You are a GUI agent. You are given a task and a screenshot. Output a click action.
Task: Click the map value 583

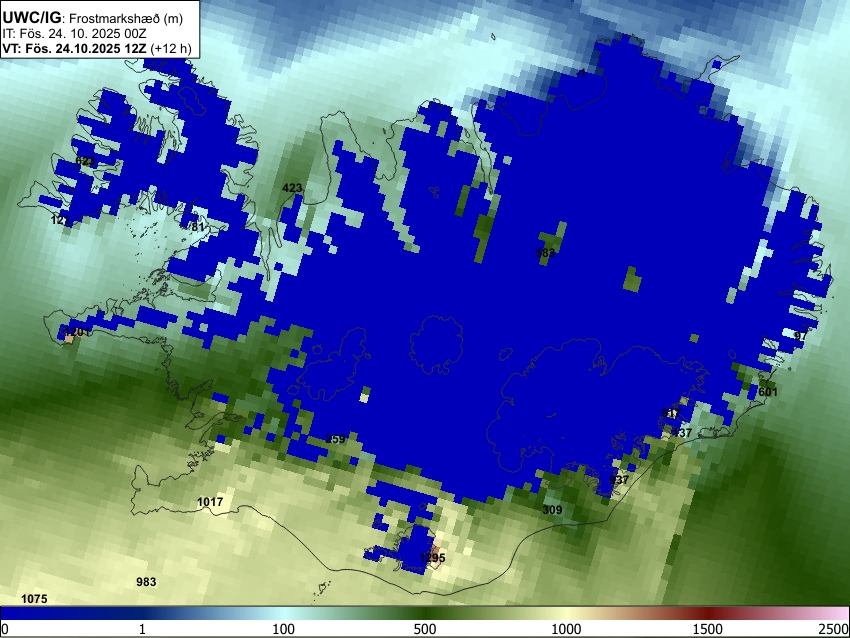tap(545, 253)
